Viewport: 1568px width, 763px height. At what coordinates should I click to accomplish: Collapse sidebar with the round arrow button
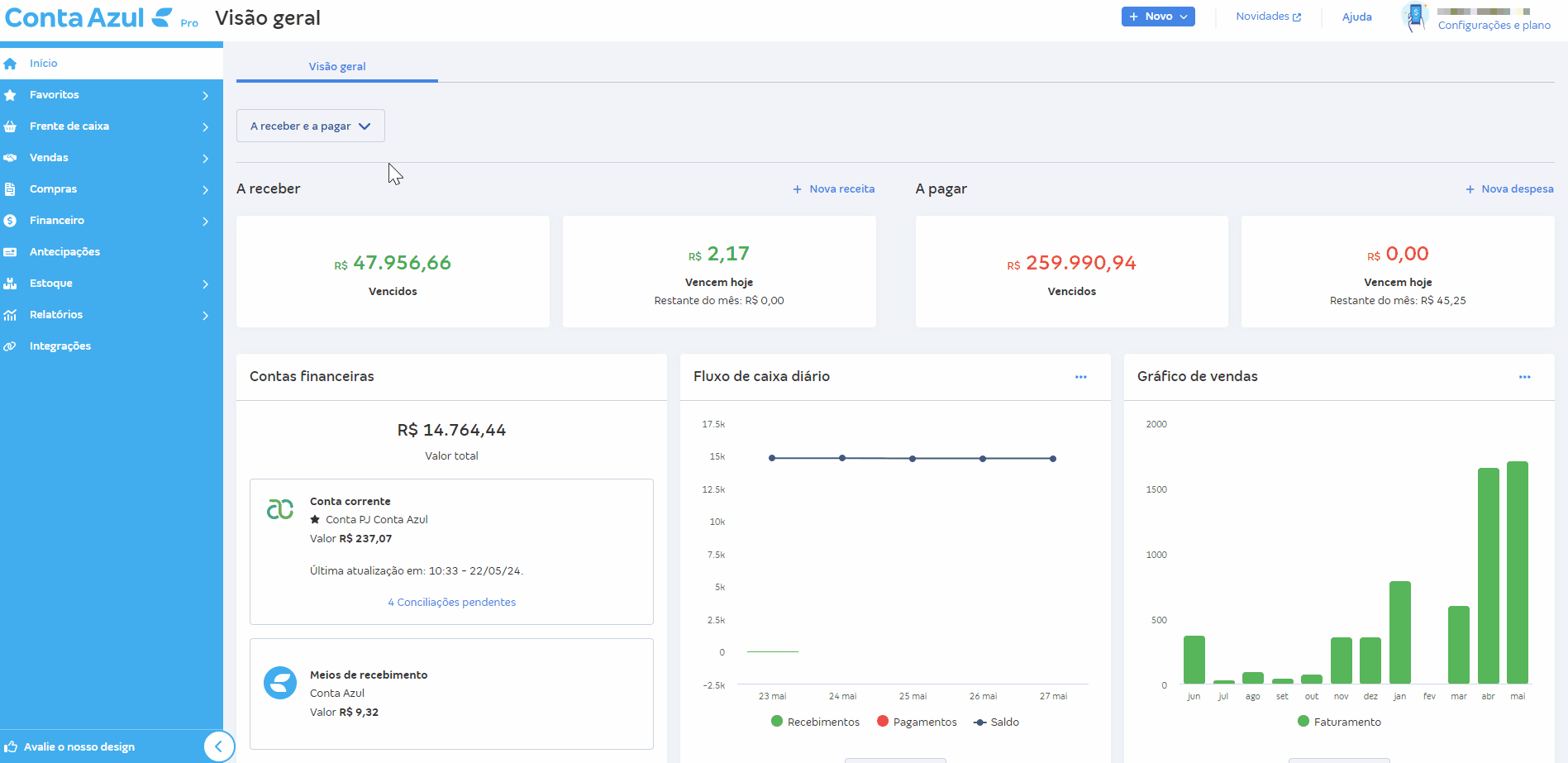click(218, 746)
